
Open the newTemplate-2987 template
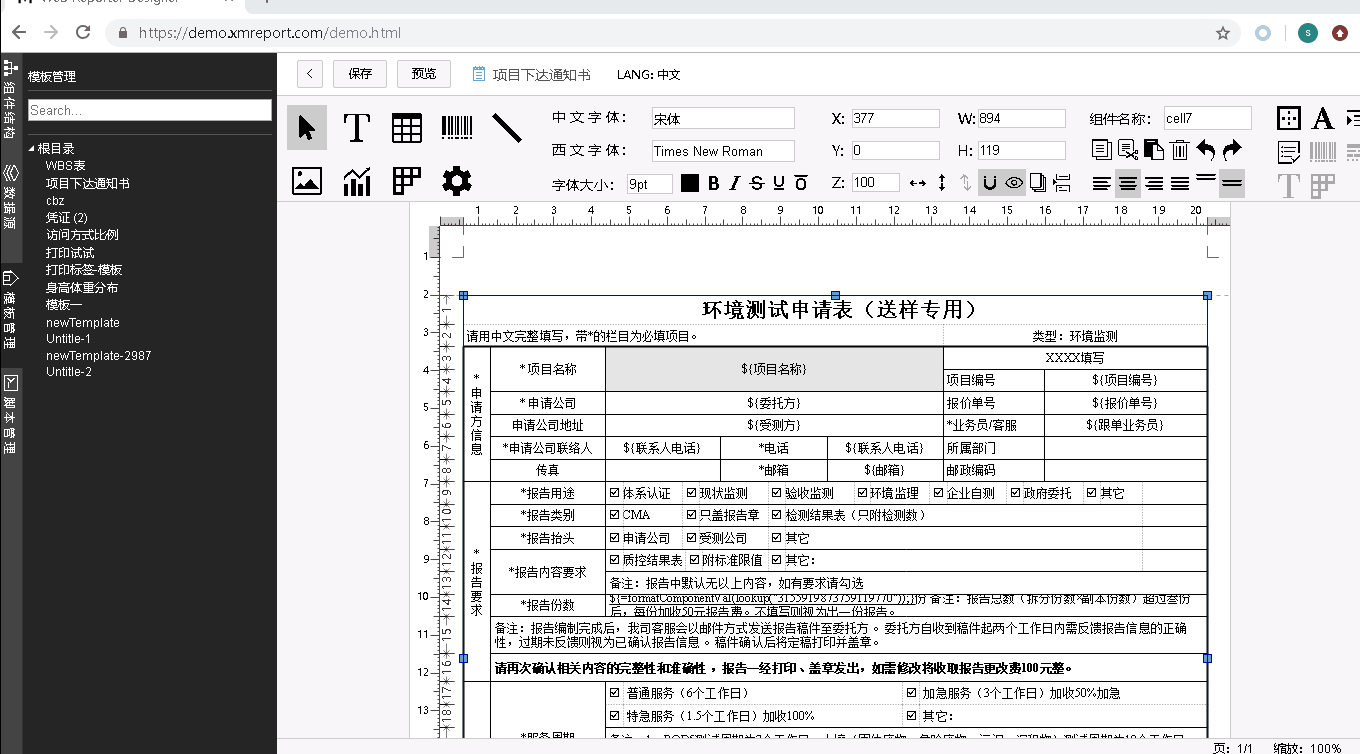point(99,355)
